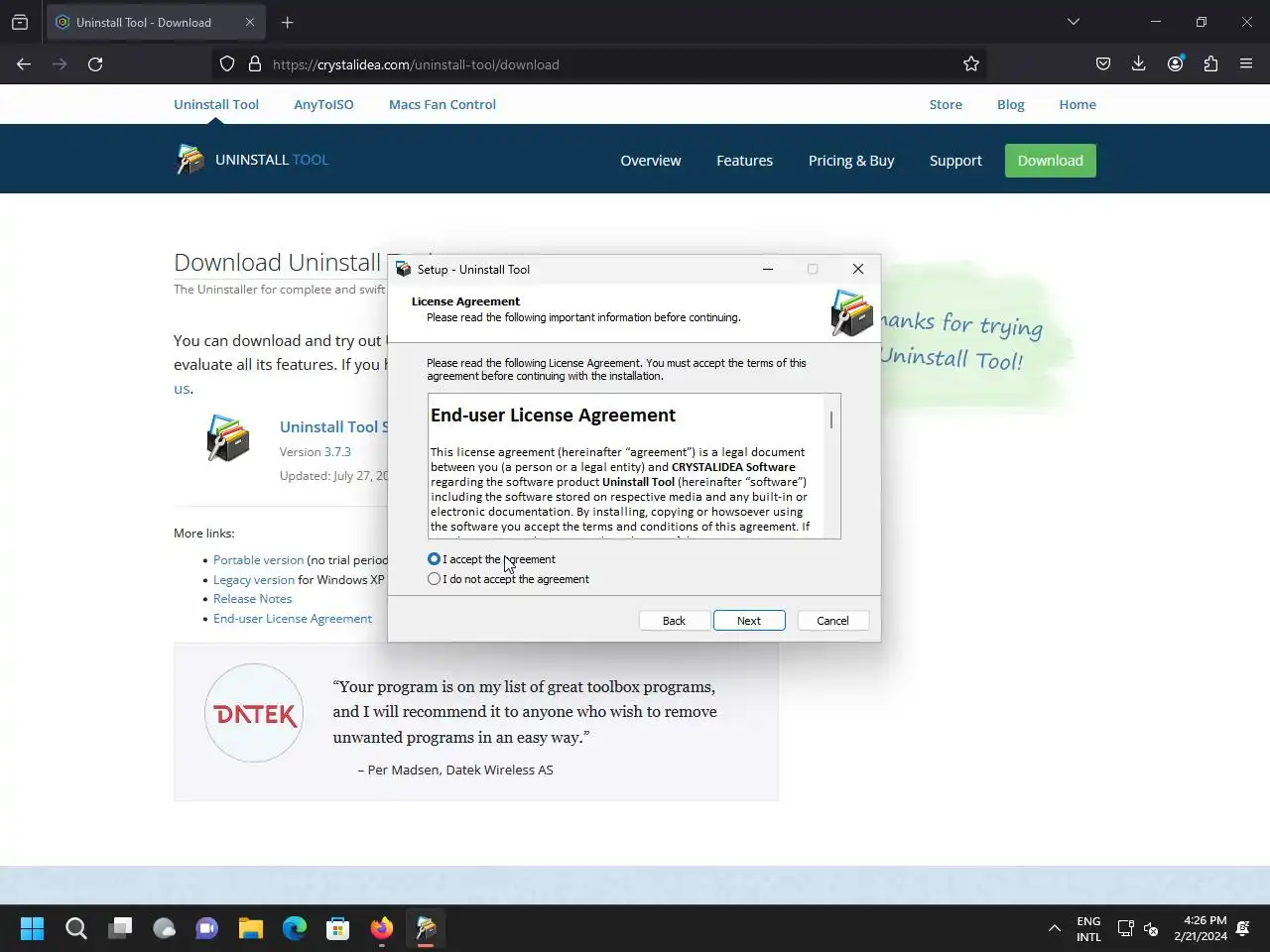
Task: Click ENG INTL language indicator
Action: coord(1088,928)
